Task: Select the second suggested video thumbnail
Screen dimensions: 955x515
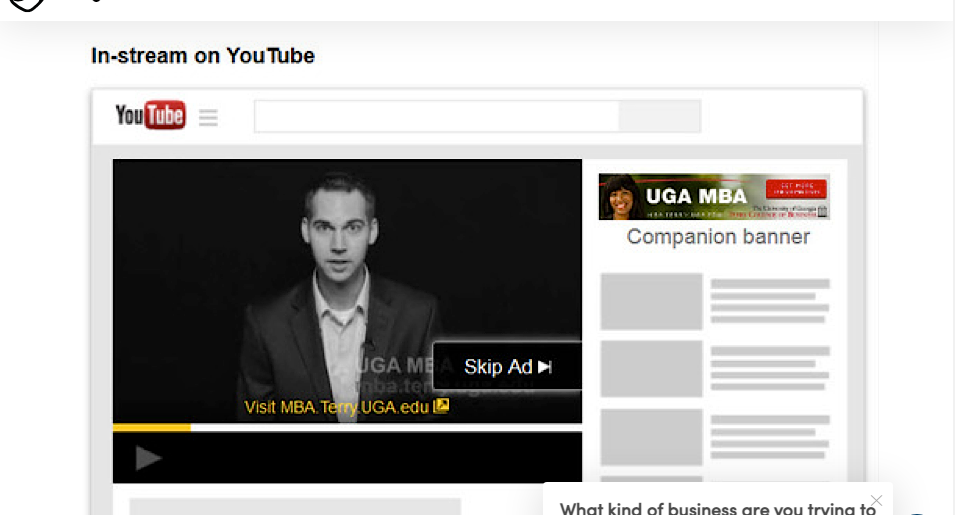Action: [x=651, y=369]
